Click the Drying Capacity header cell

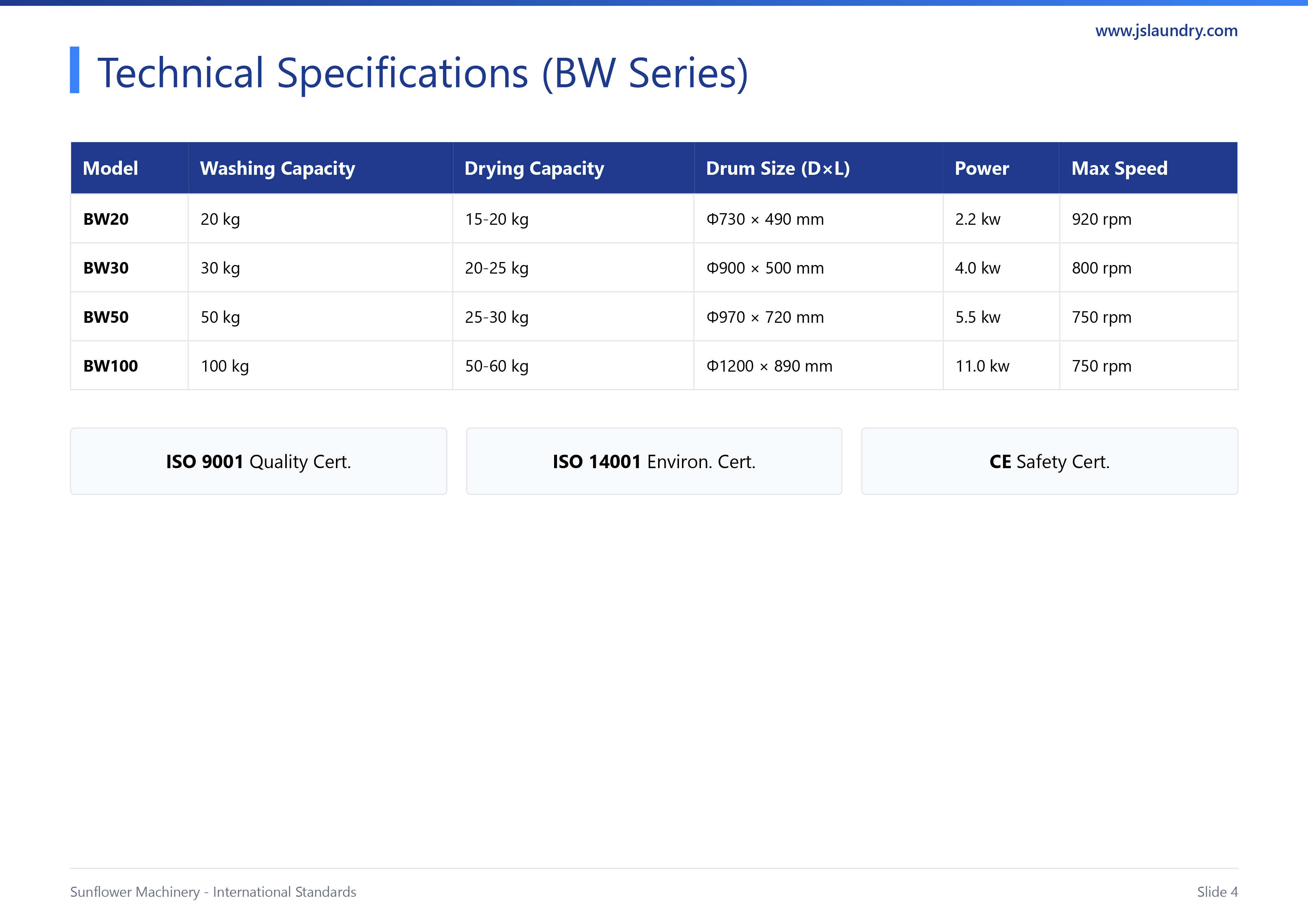coord(573,168)
